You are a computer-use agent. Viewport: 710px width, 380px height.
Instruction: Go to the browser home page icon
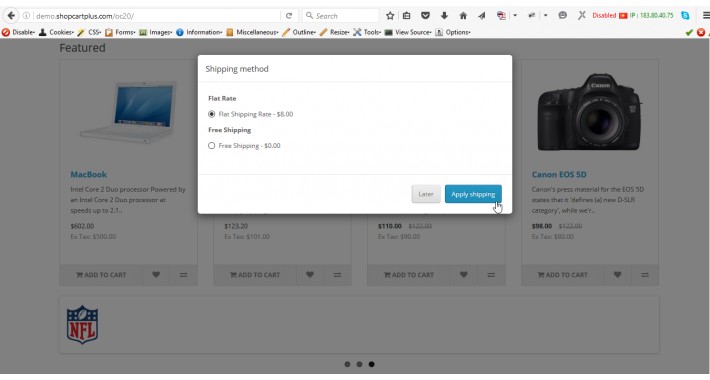tap(463, 16)
